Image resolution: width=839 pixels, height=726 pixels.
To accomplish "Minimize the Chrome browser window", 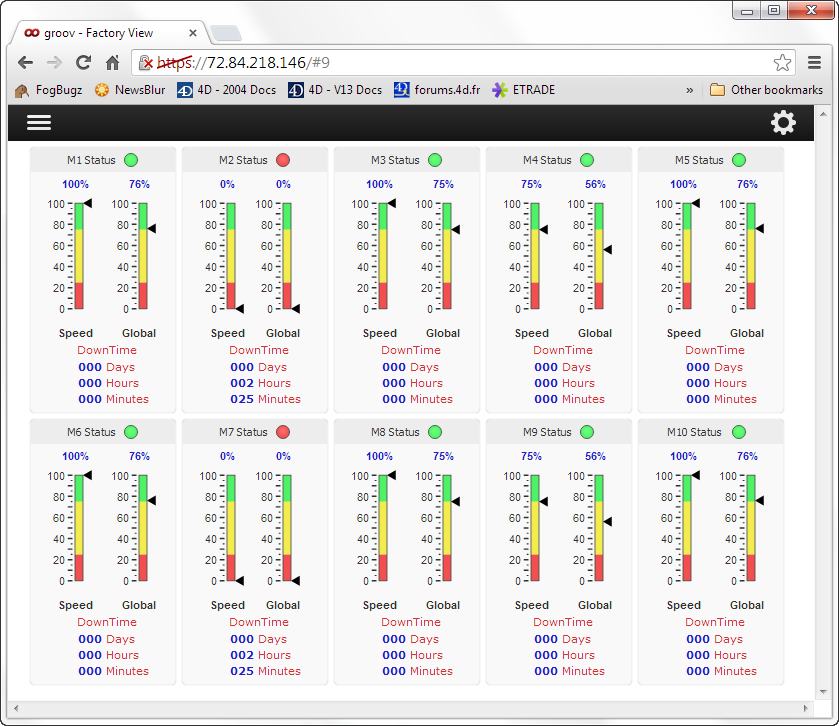I will coord(747,11).
